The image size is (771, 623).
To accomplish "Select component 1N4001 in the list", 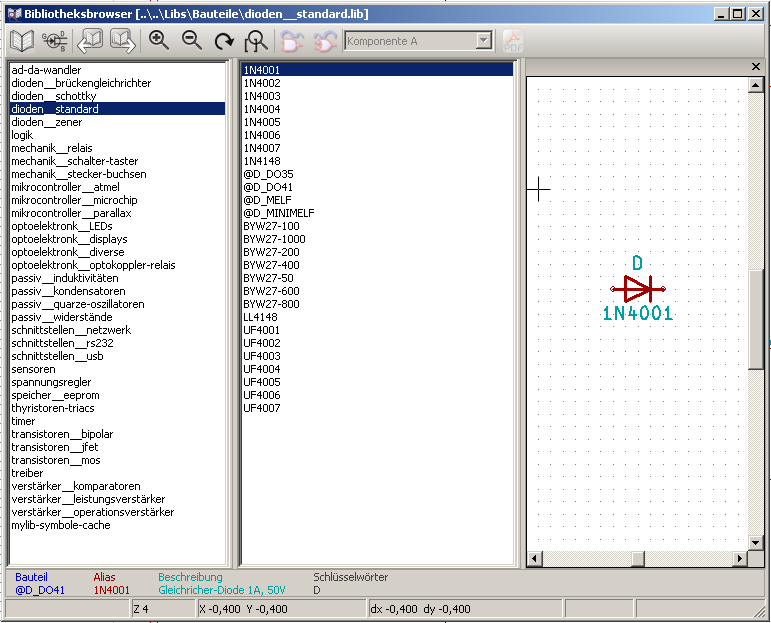I will pos(378,70).
